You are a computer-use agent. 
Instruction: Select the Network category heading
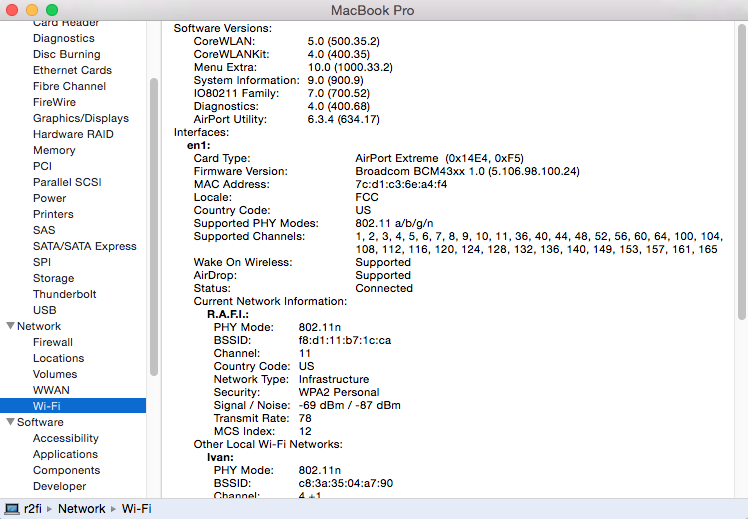(x=39, y=326)
